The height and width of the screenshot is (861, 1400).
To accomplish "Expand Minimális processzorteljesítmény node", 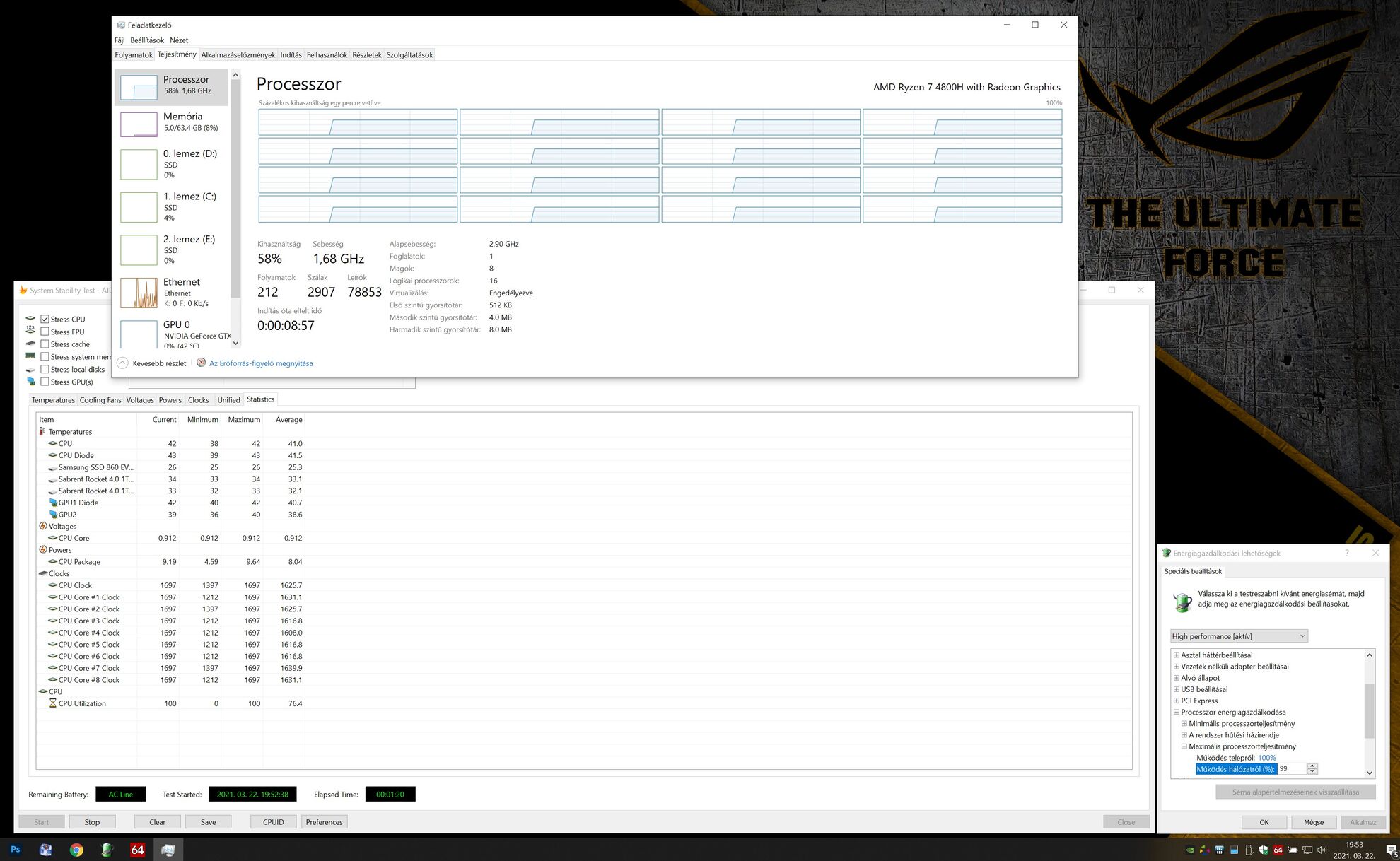I will tap(1184, 724).
